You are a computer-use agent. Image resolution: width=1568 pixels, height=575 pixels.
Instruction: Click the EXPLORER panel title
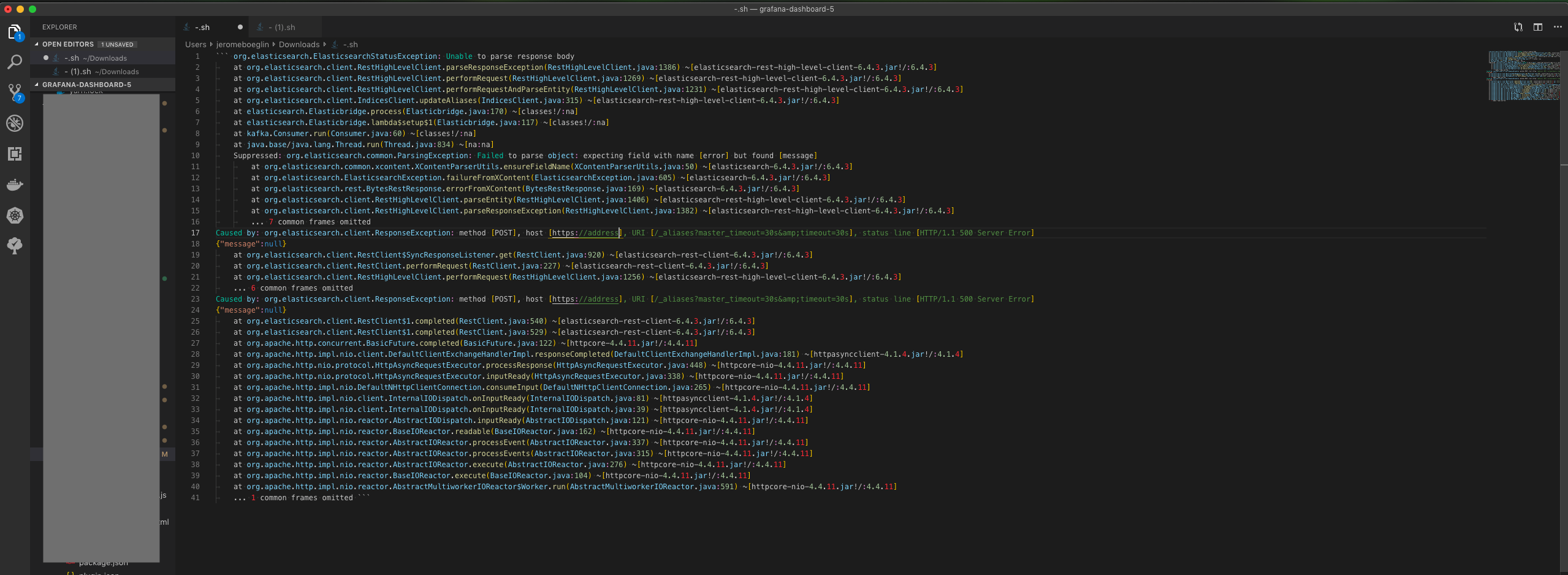point(59,27)
